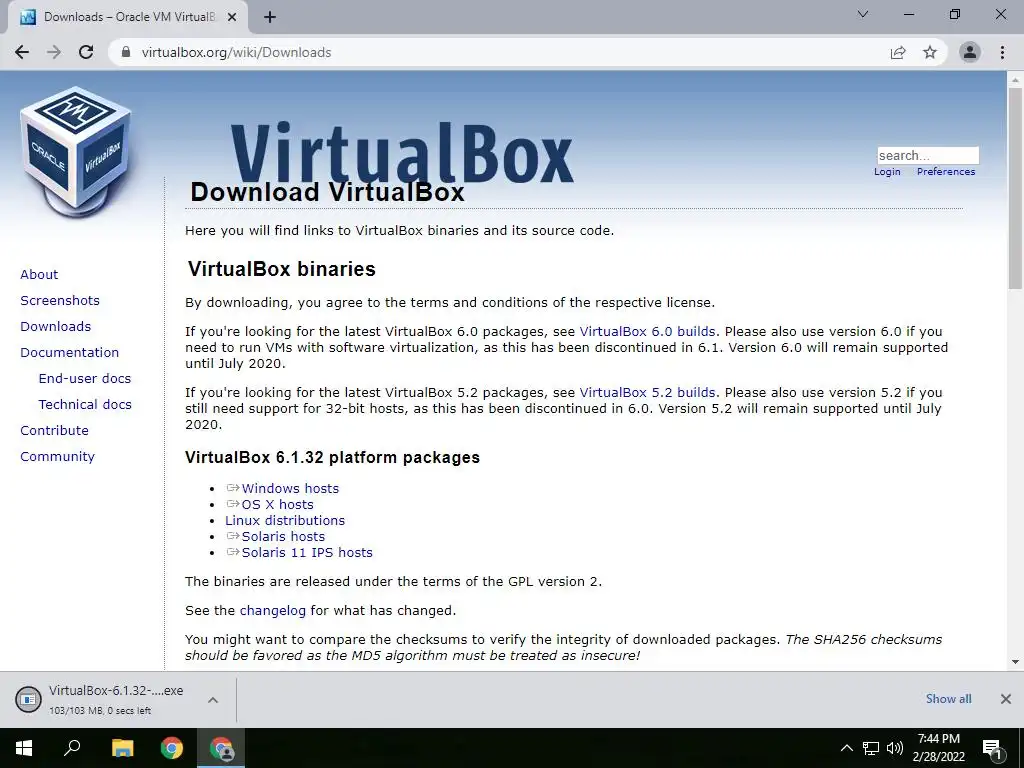Follow the VirtualBox 6.0 builds link
The image size is (1024, 768).
click(647, 331)
